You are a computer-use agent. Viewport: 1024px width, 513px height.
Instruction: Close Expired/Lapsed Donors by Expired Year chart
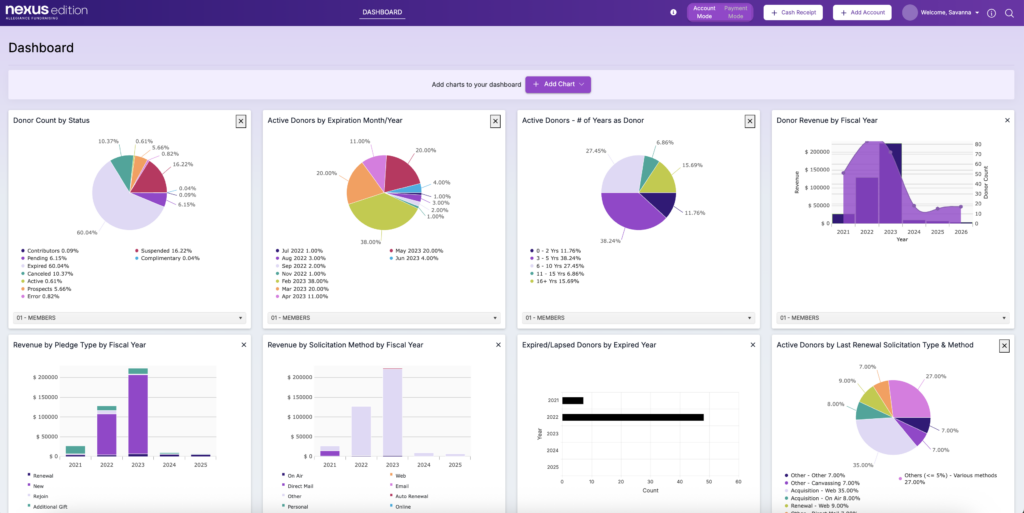[x=750, y=344]
